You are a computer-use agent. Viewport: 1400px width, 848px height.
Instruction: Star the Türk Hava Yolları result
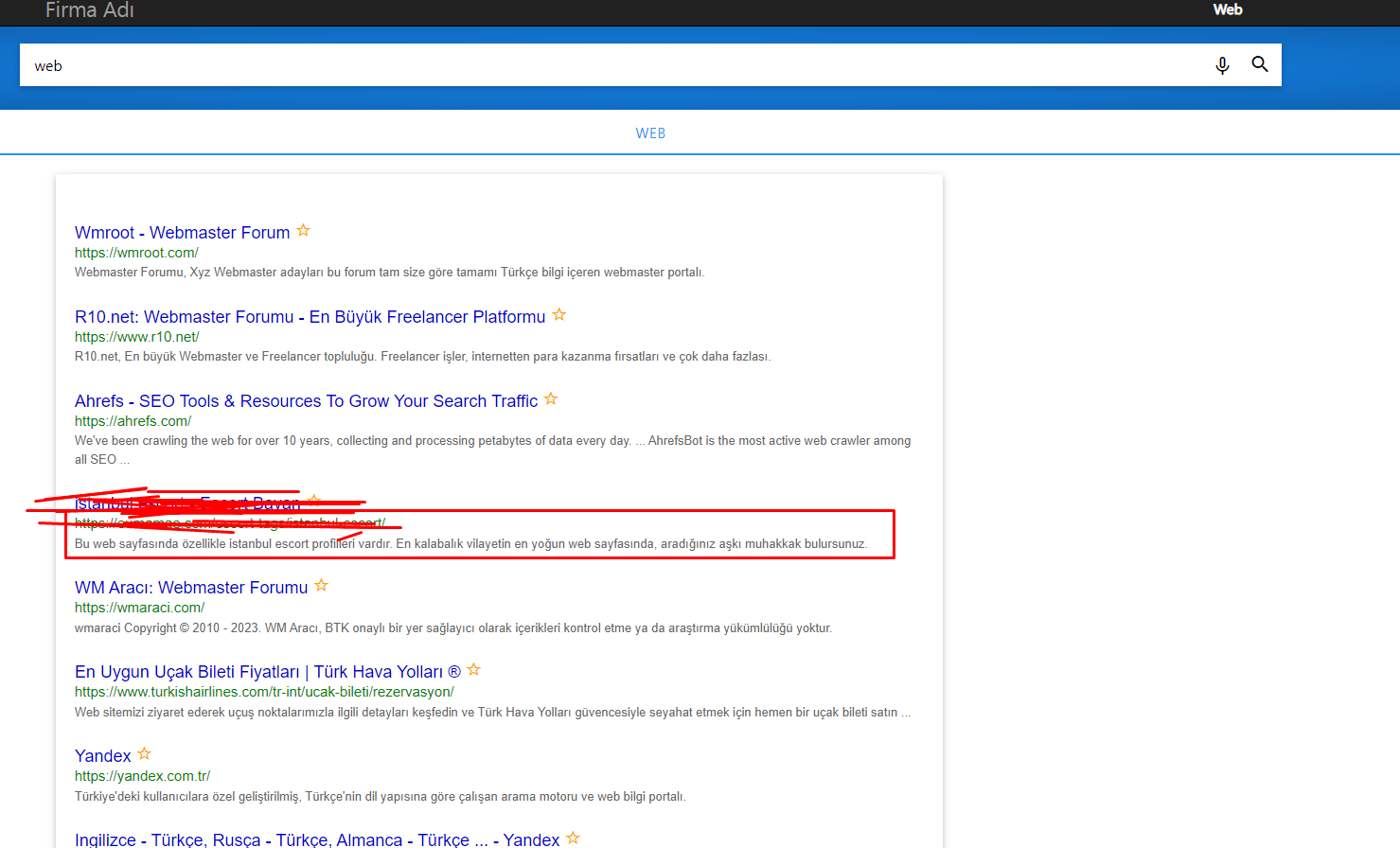click(x=474, y=669)
